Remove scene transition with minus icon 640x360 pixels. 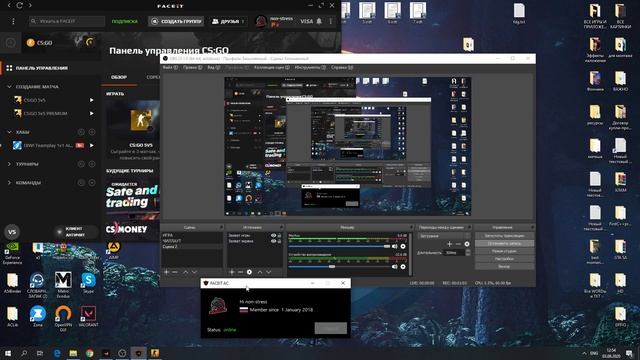[458, 244]
